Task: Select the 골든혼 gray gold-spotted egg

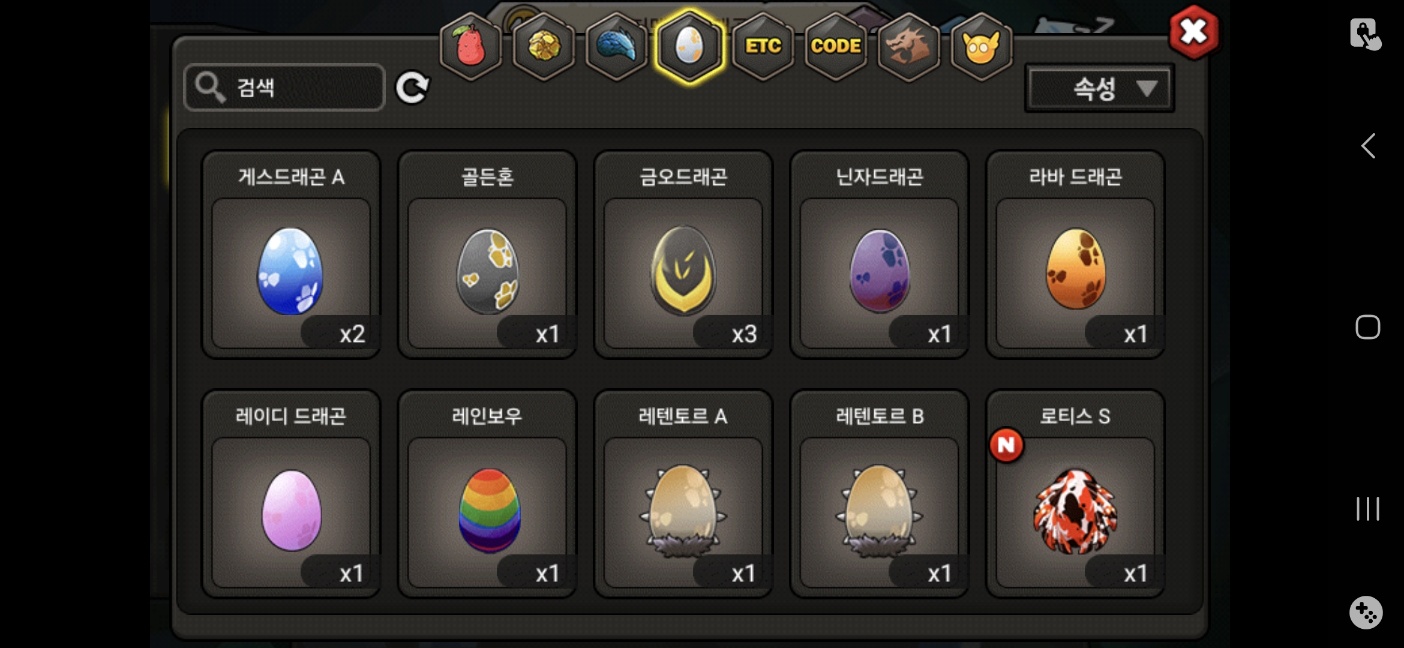Action: 487,255
